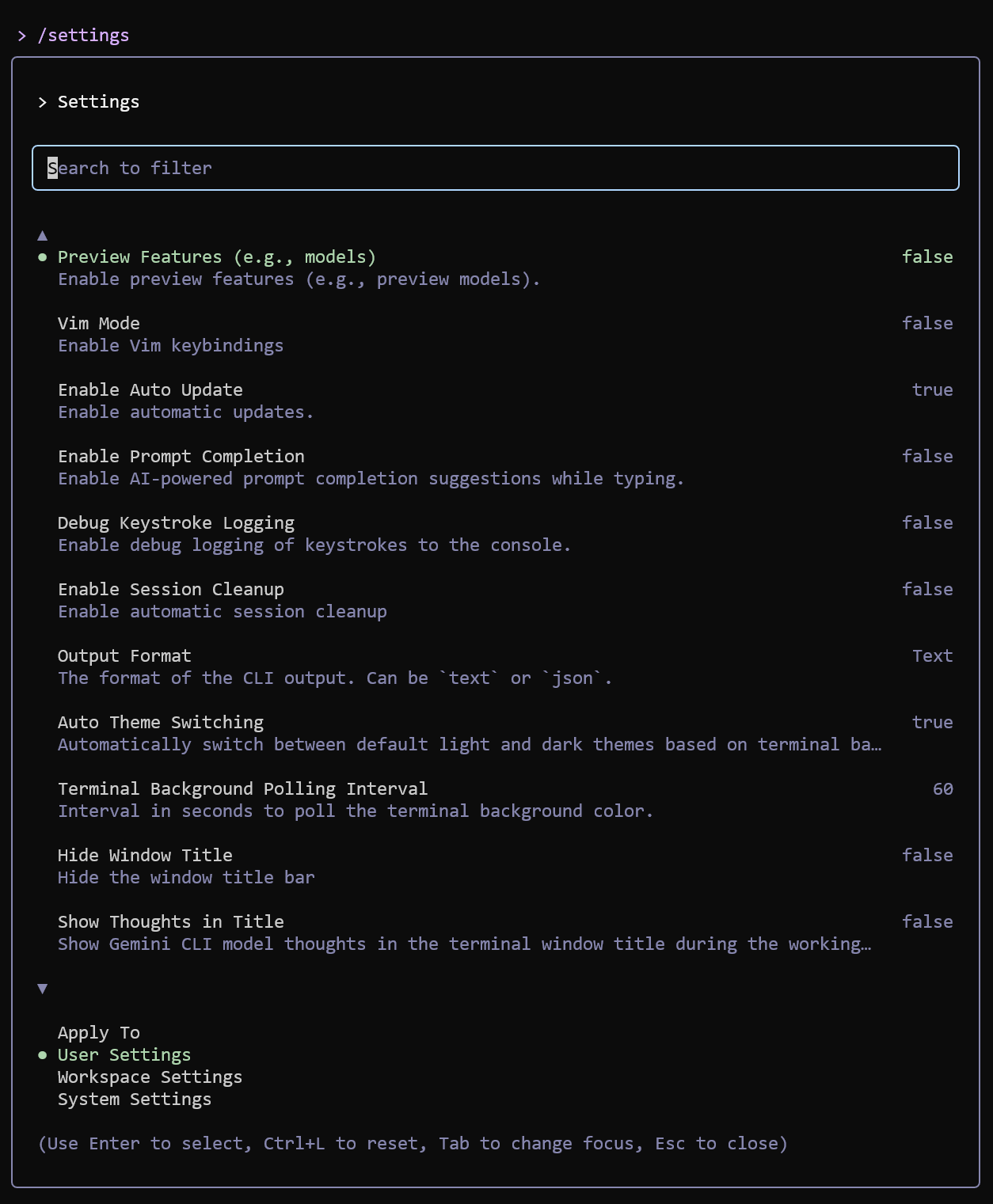Toggle Vim Mode false value

tap(926, 324)
